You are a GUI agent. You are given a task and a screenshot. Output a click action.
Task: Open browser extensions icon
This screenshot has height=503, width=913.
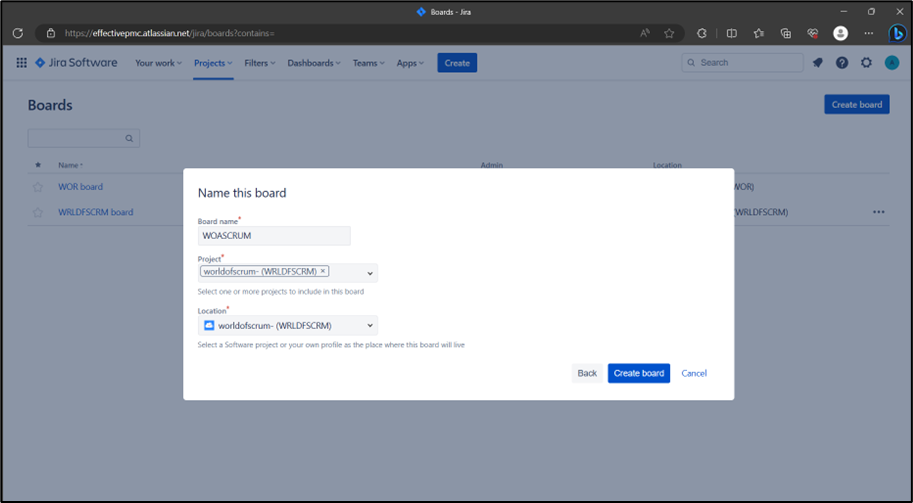point(702,33)
